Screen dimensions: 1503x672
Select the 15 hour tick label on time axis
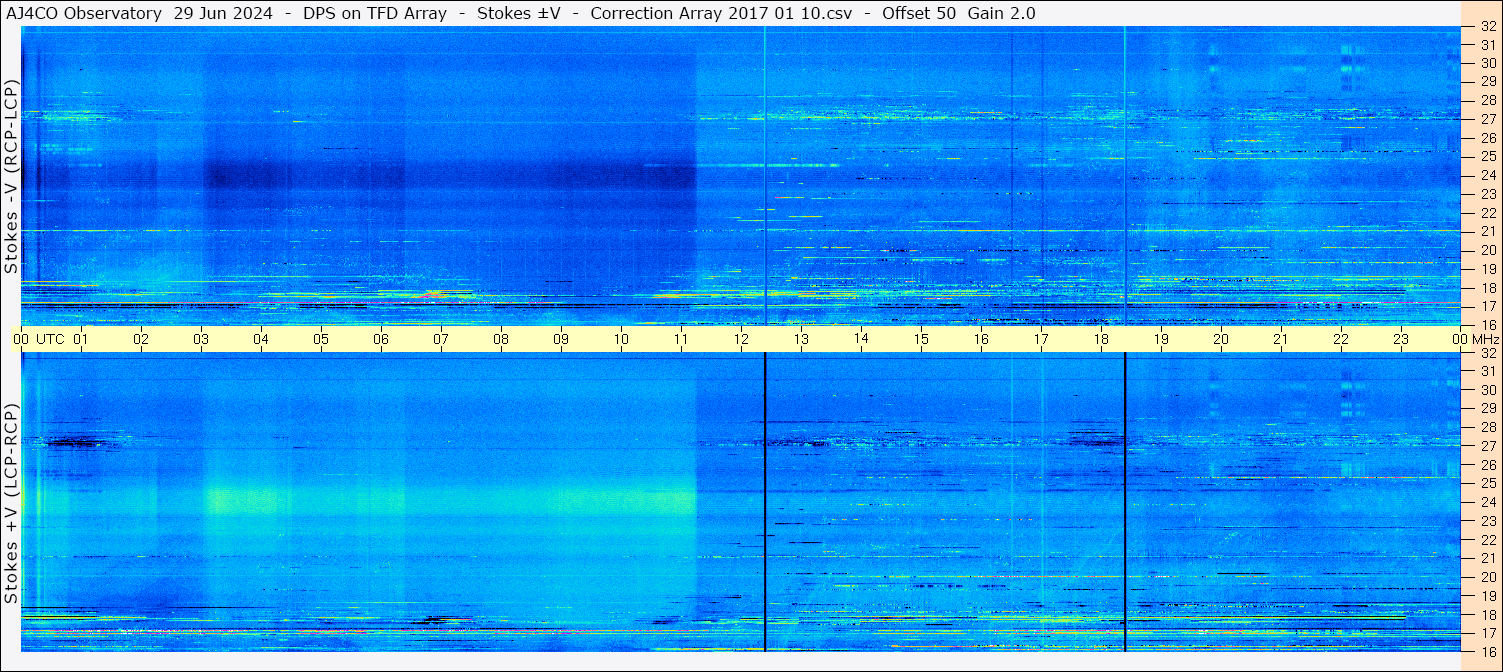(x=921, y=339)
